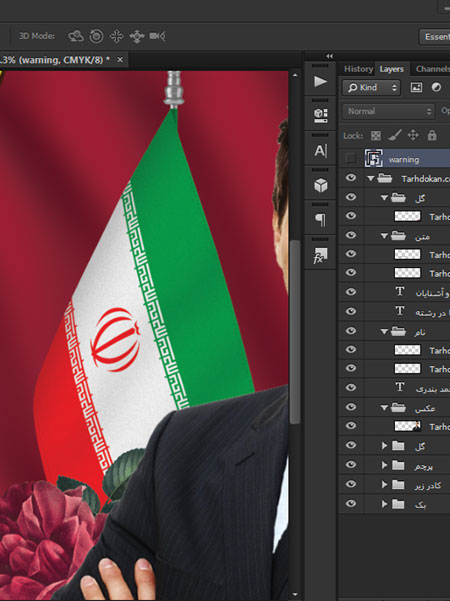The width and height of the screenshot is (450, 601).
Task: Open the Kind filter dropdown
Action: pos(371,88)
